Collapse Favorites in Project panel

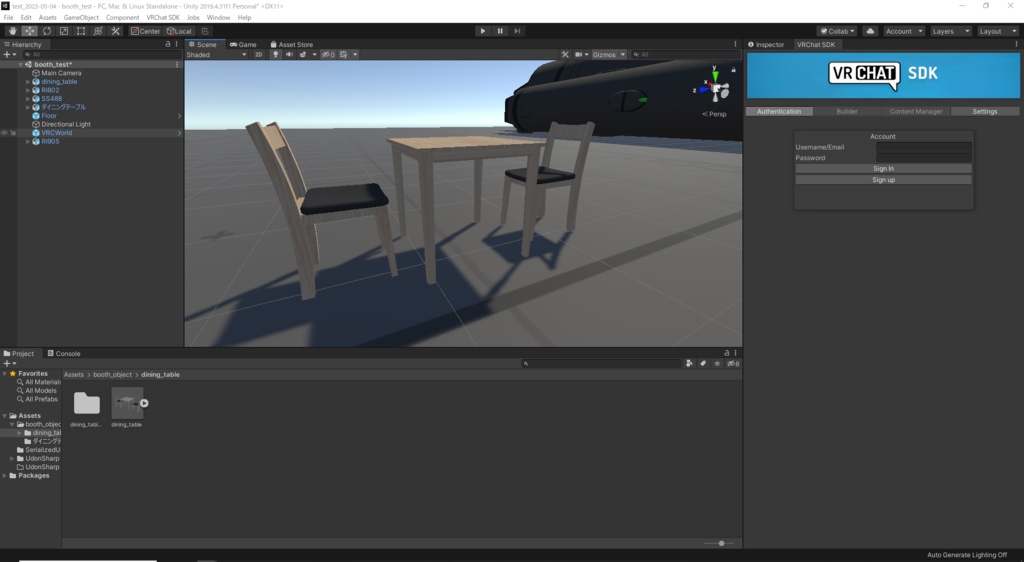click(x=5, y=373)
